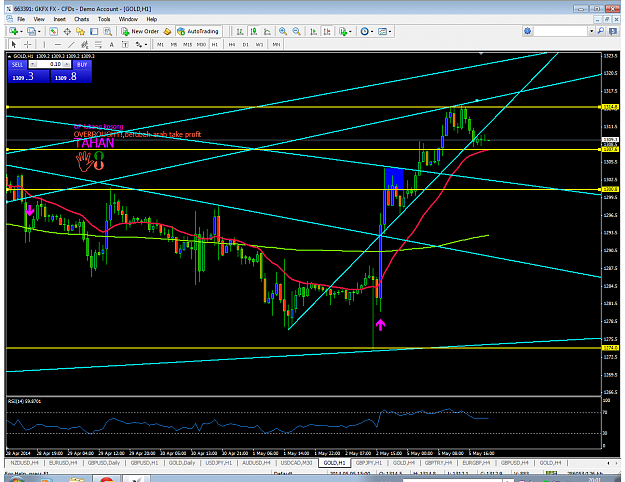Toggle the Terminal panel icon

pyautogui.click(x=94, y=31)
